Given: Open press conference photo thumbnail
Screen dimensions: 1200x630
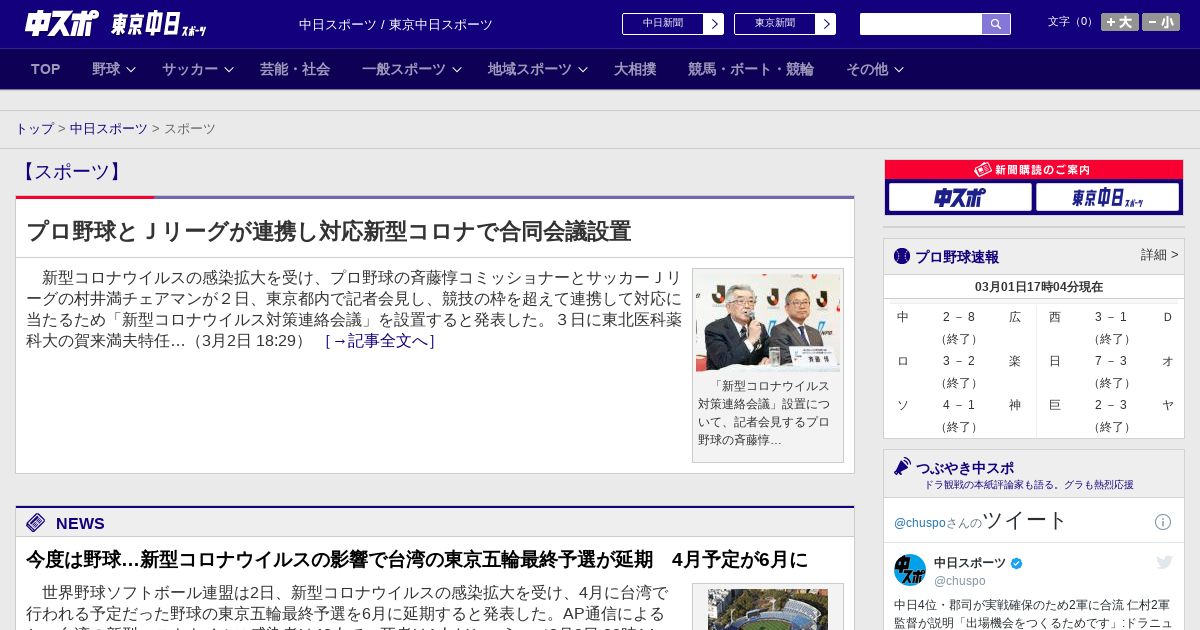Looking at the screenshot, I should point(768,323).
